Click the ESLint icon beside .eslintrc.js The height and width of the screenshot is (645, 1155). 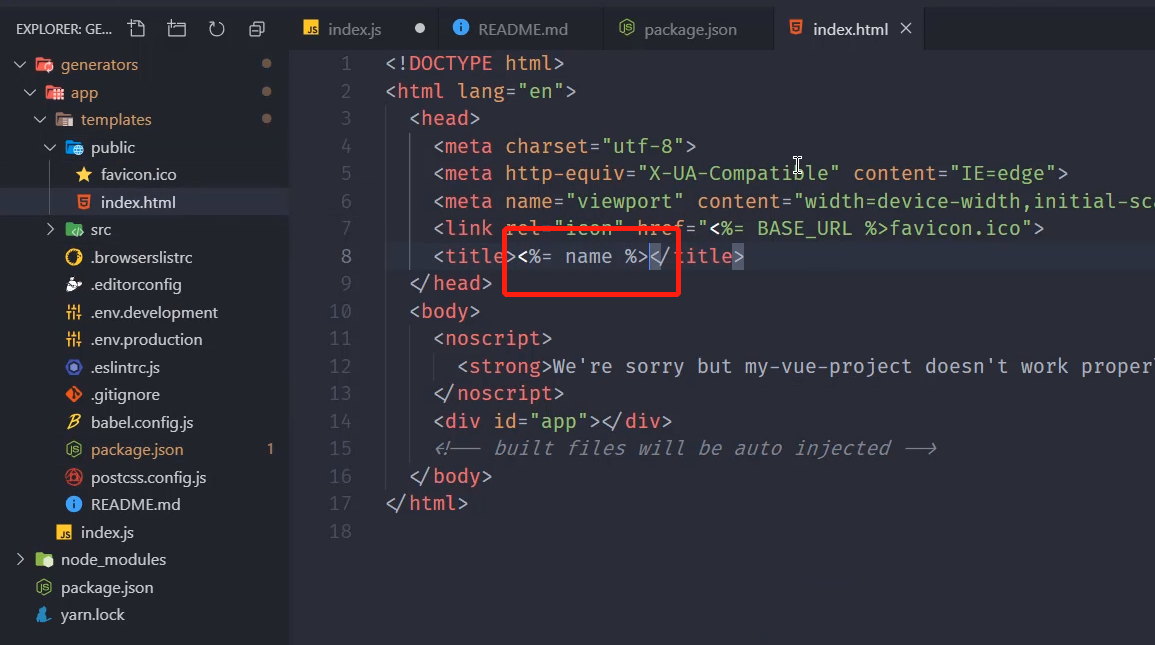pos(74,367)
